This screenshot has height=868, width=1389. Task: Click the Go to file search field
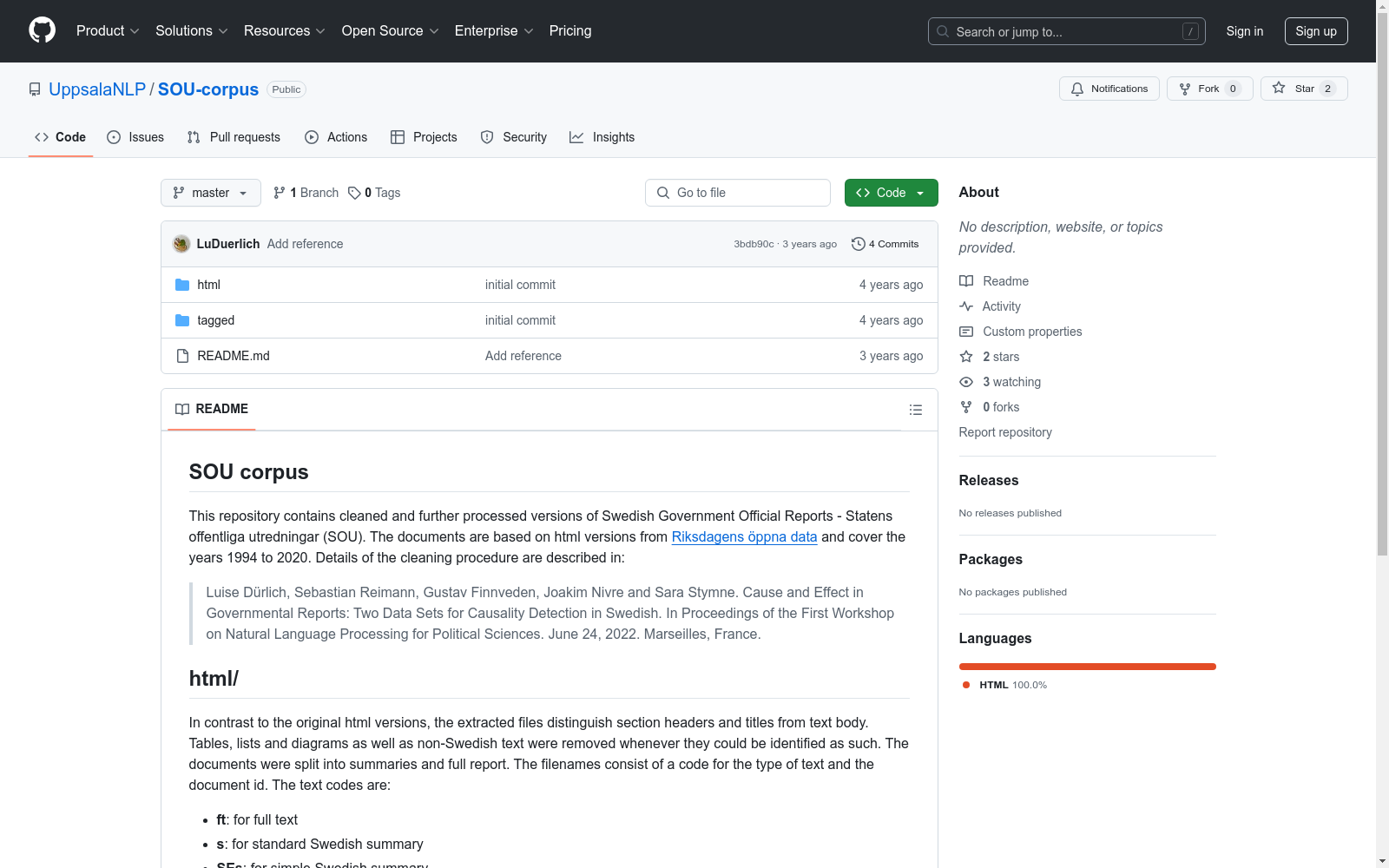(x=738, y=193)
